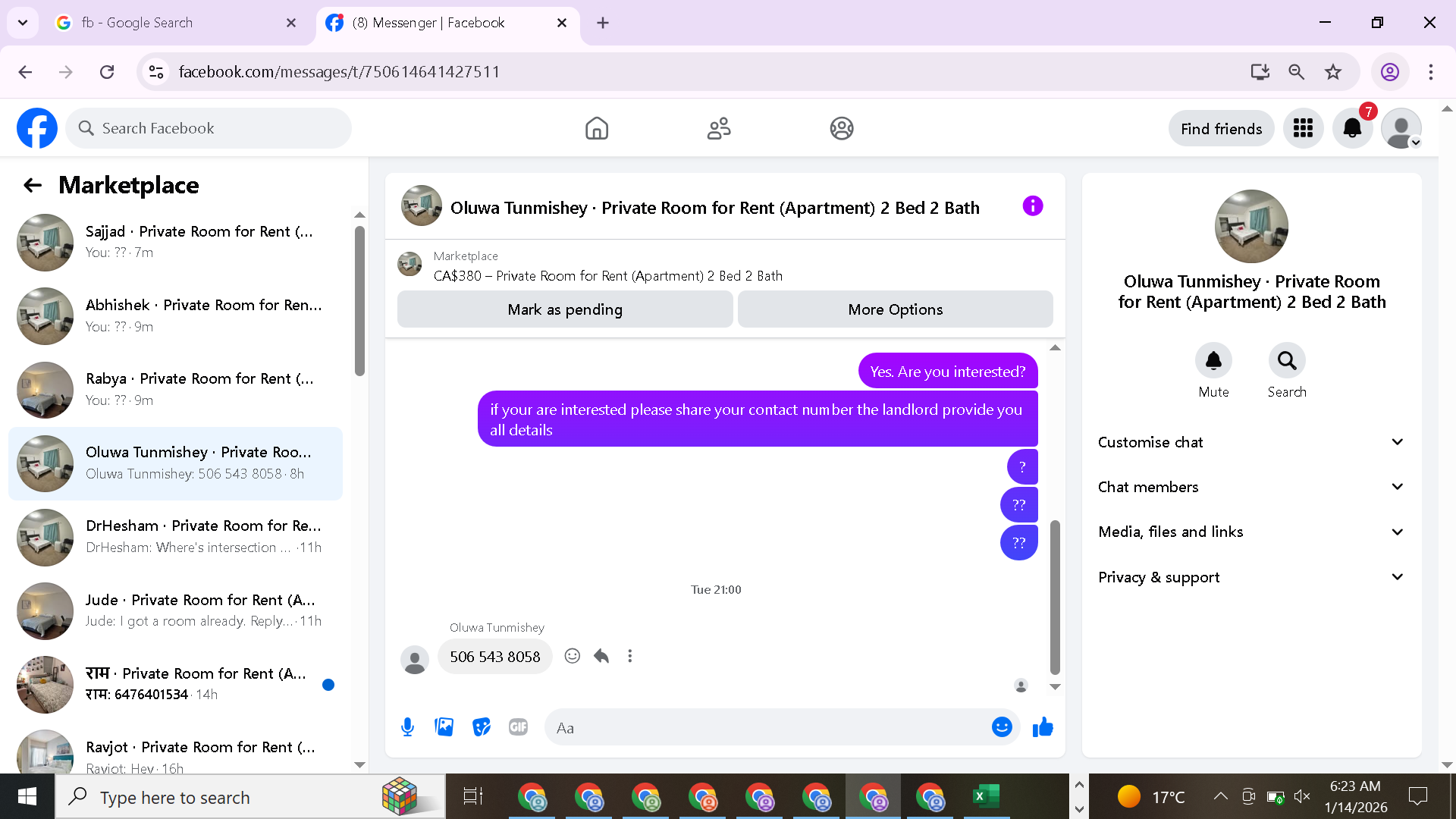
Task: Open the GIF picker
Action: (x=519, y=727)
